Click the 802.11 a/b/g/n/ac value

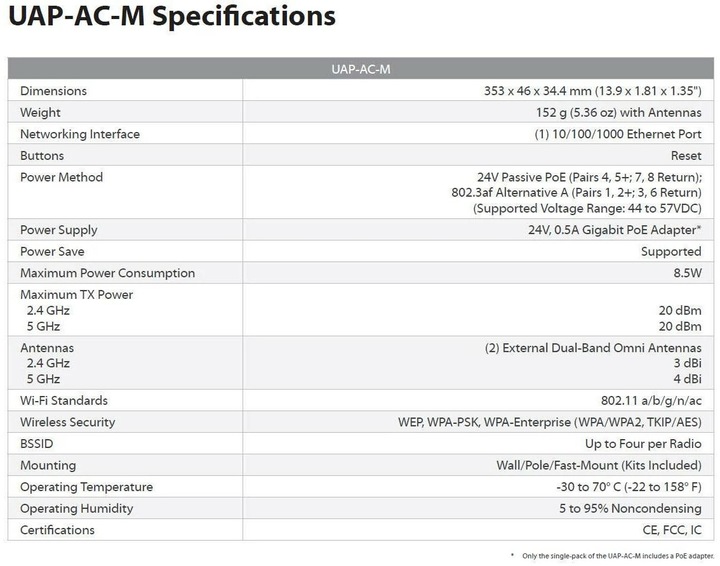(x=651, y=401)
